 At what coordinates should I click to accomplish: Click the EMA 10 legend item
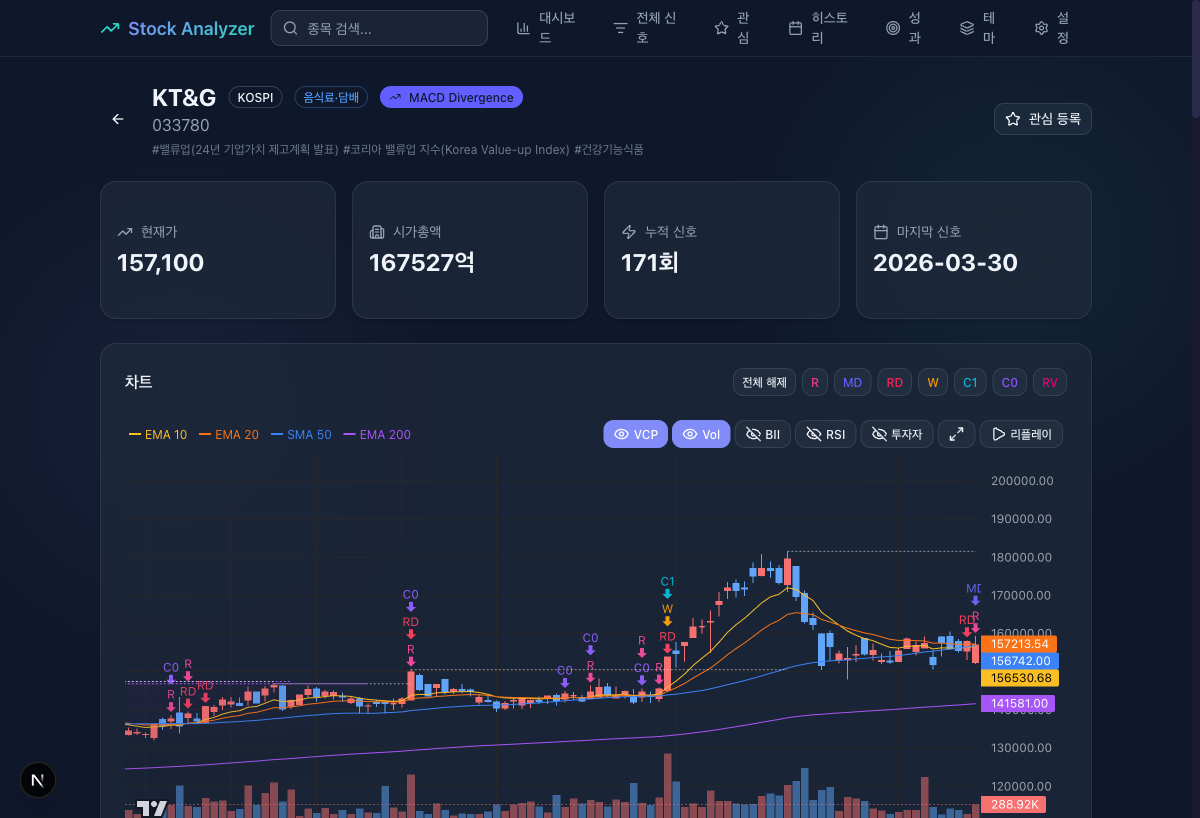[158, 435]
